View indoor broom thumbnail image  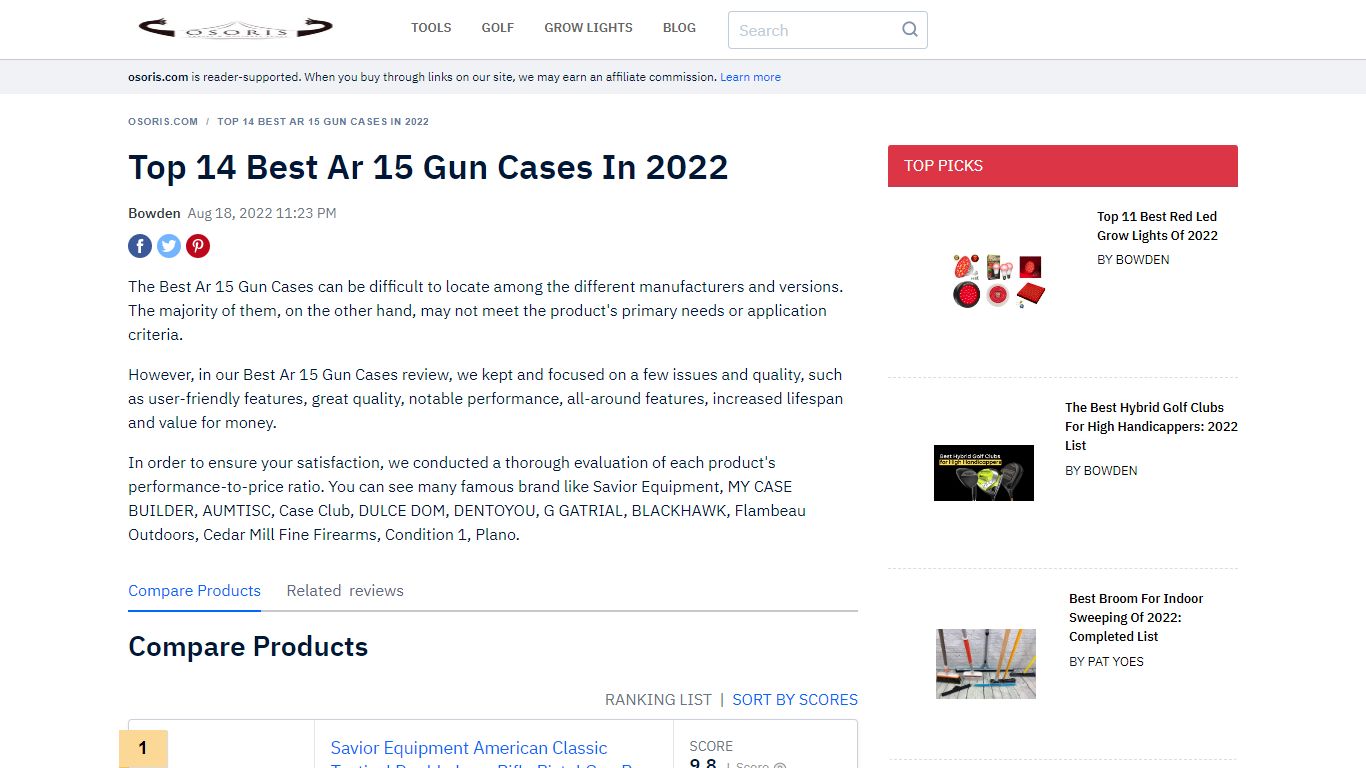point(986,664)
